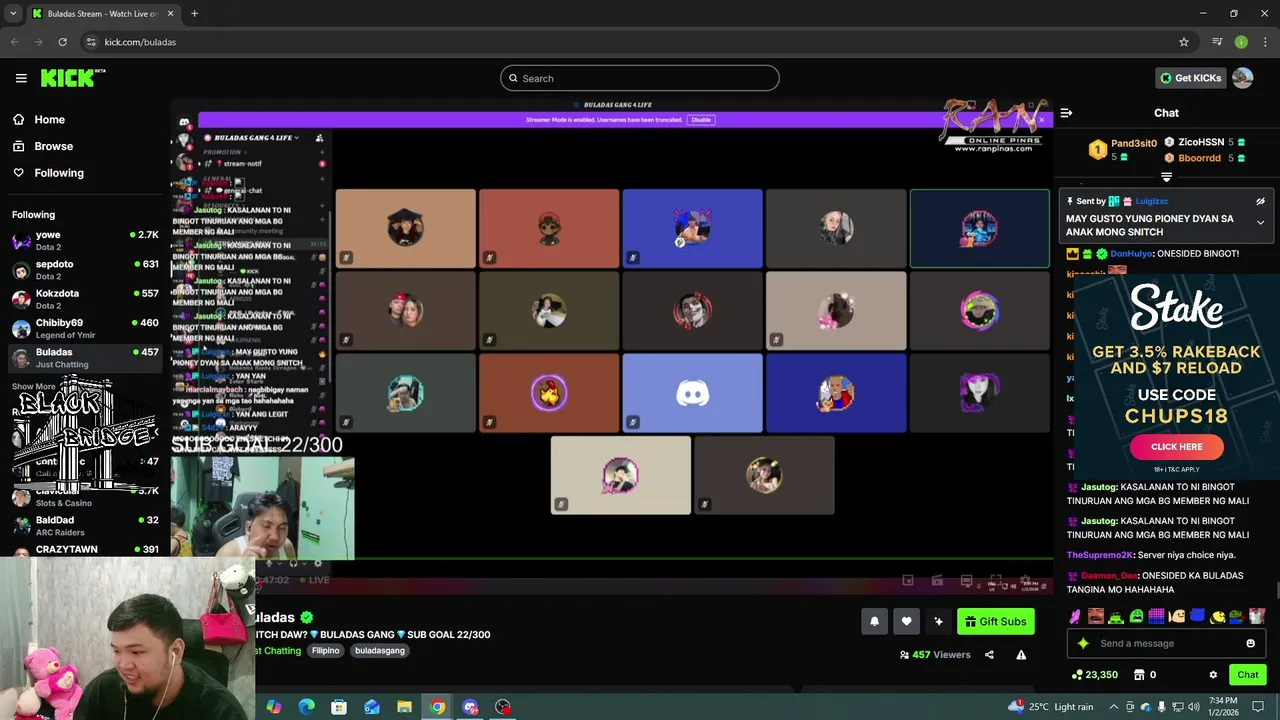The height and width of the screenshot is (720, 1280).
Task: Open Chrome in the taskbar
Action: tap(438, 707)
